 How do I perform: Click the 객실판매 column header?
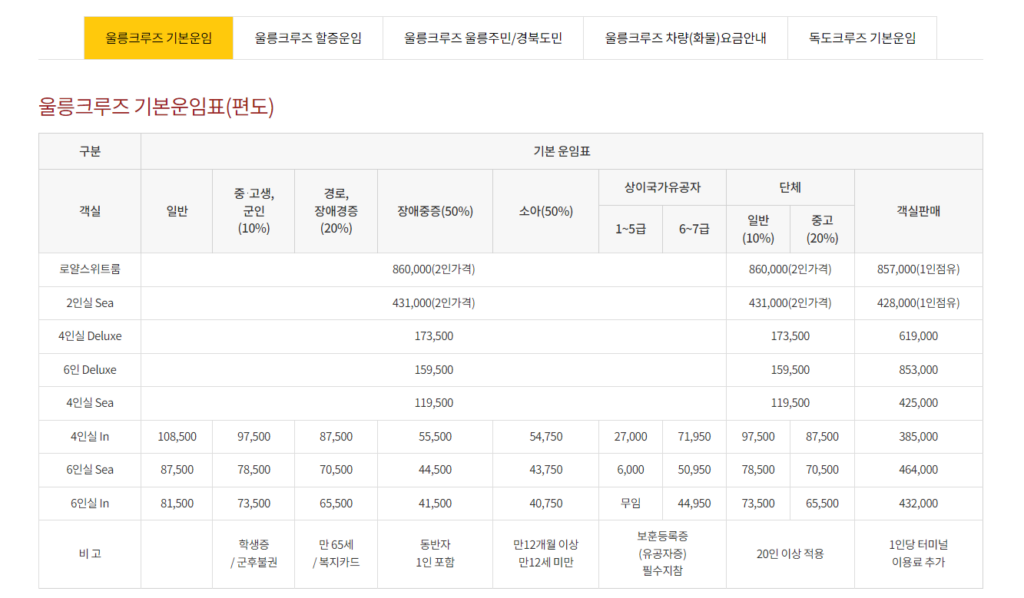point(918,211)
